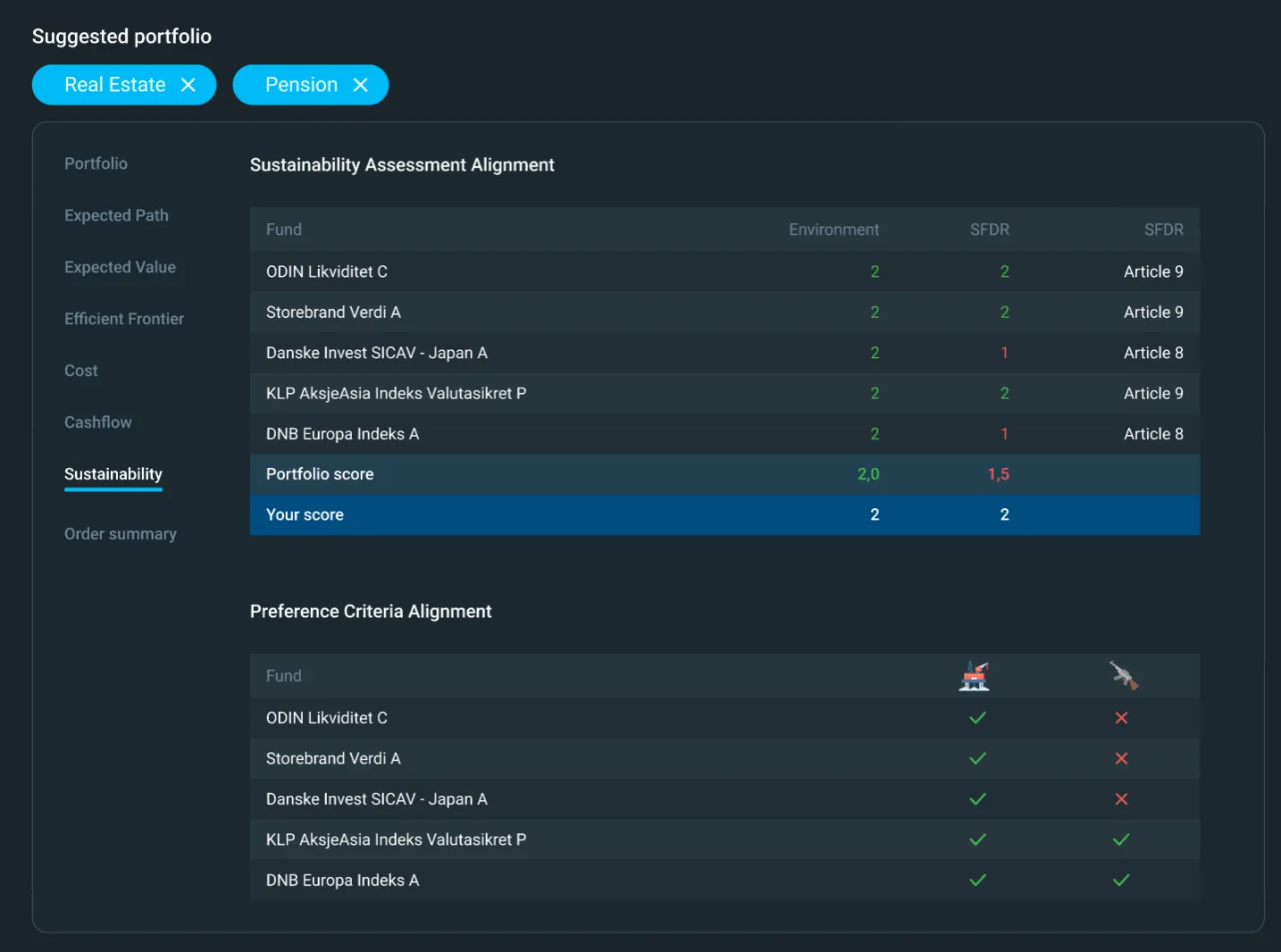Click Article 8 for DNB Europa Indeks A
The height and width of the screenshot is (952, 1281).
pos(1153,434)
